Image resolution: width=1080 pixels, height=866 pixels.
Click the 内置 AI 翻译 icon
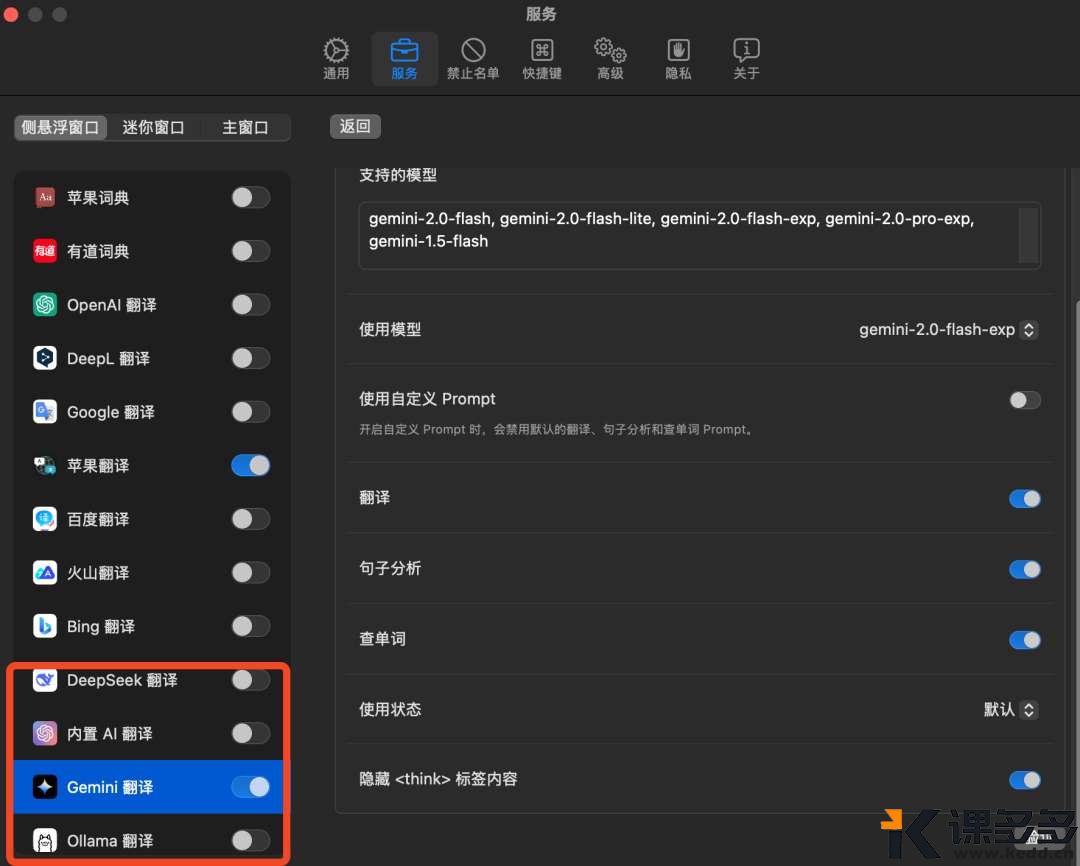click(45, 733)
